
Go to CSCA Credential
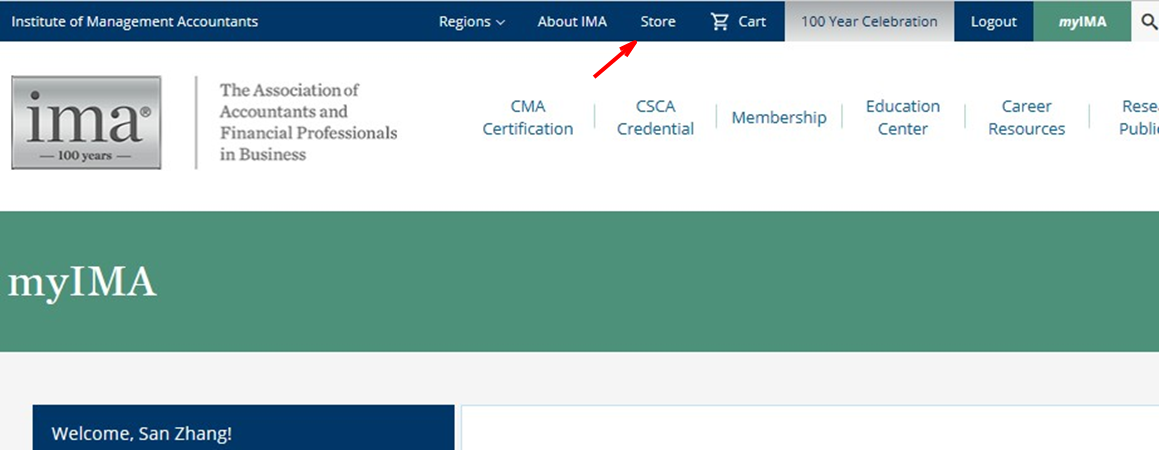(656, 117)
